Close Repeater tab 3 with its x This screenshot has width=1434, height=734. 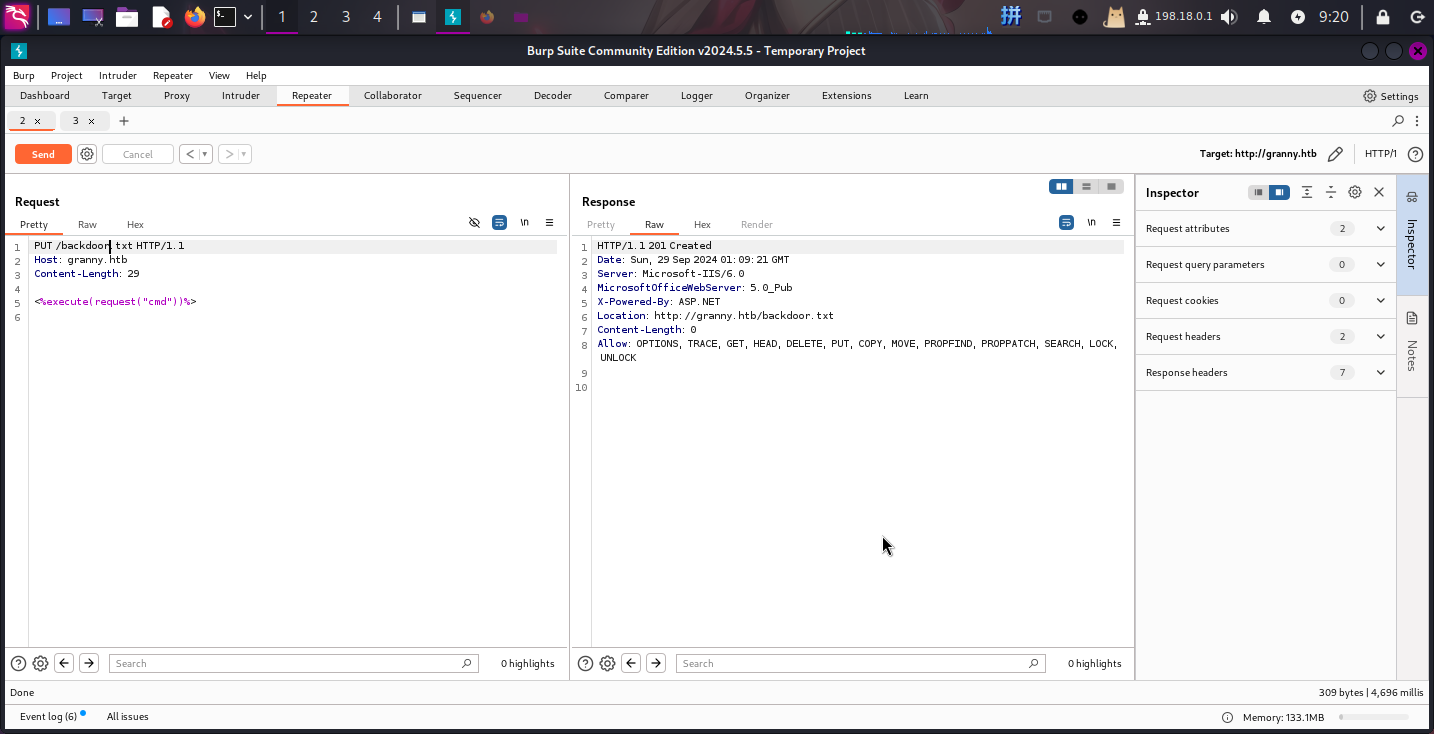pos(91,121)
